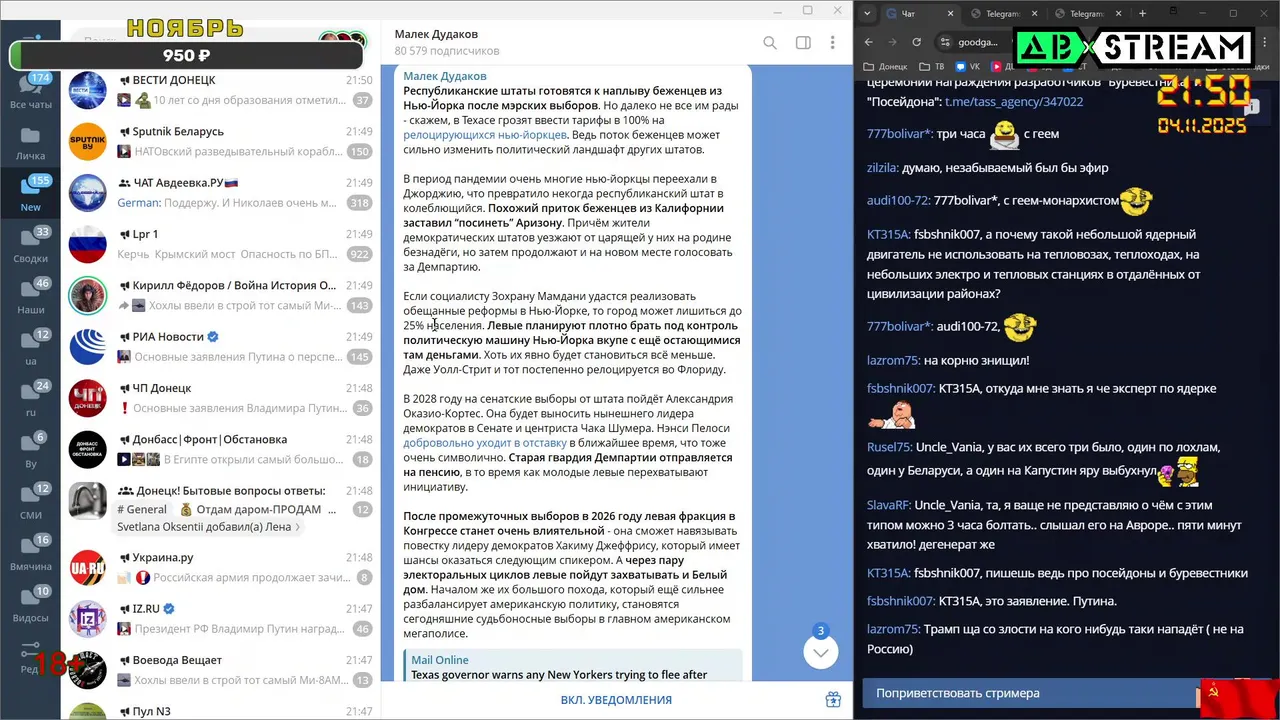Open the Донбасс|Фронт|Обстановка channel

click(220, 450)
